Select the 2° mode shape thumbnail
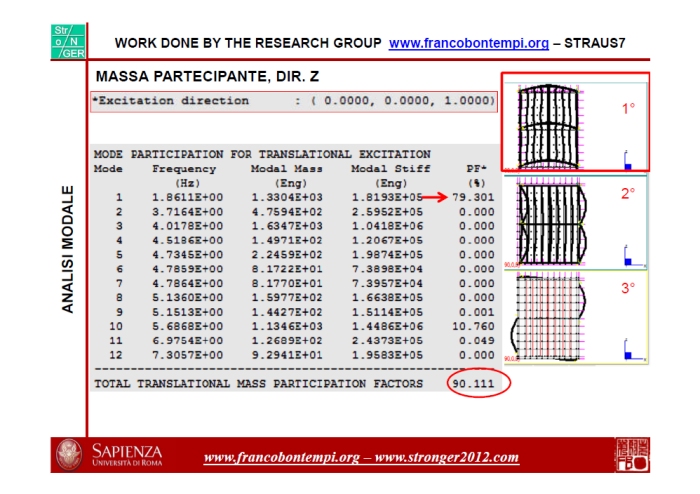 click(x=575, y=221)
